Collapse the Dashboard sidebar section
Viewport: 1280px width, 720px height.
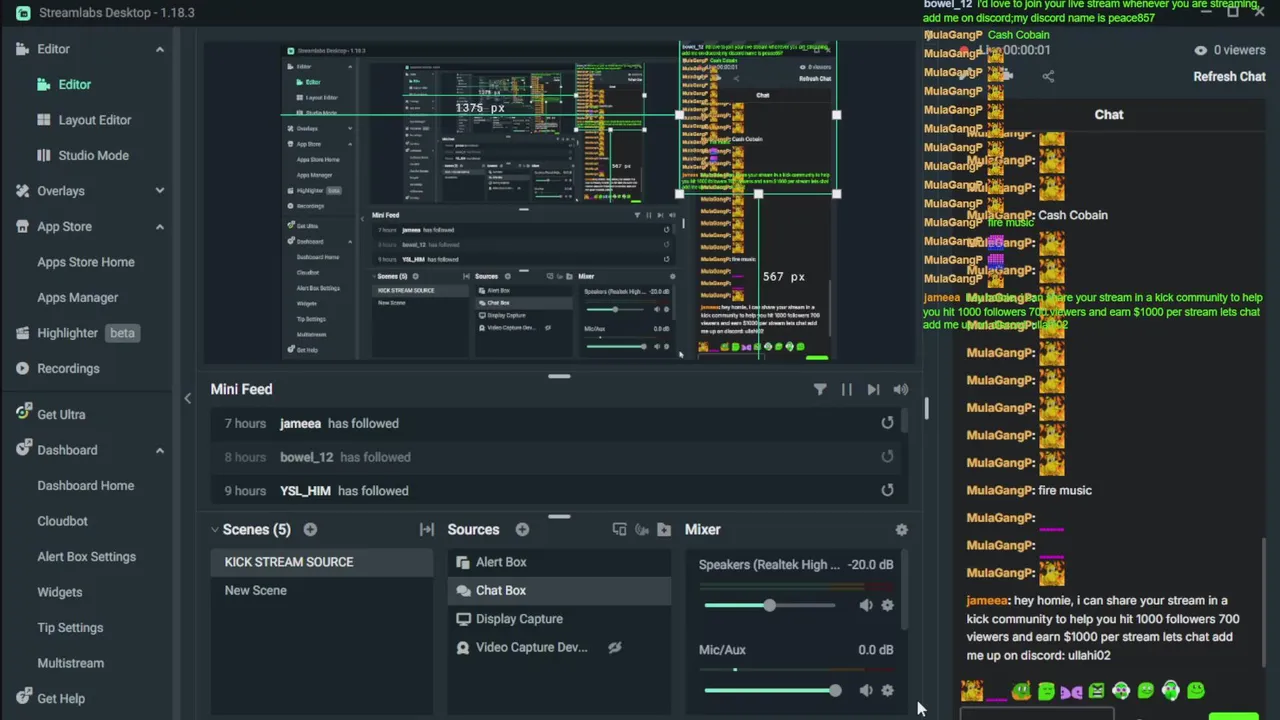159,450
